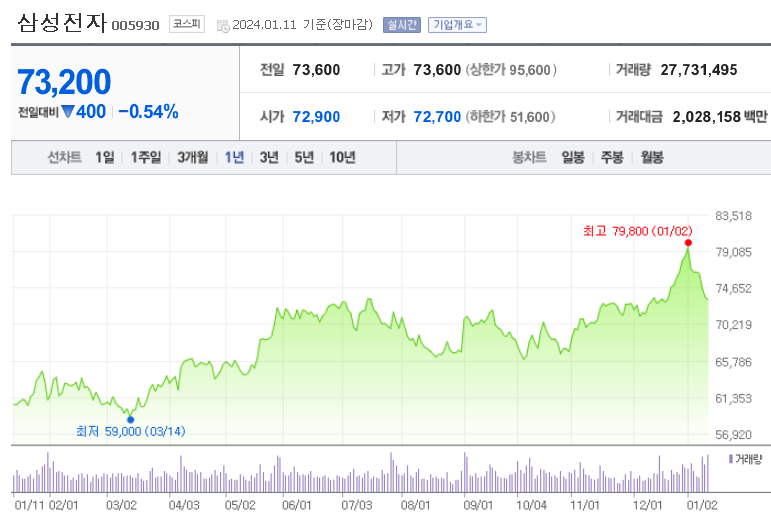Click the 하한가 51,600 text
771x529 pixels.
pos(510,117)
